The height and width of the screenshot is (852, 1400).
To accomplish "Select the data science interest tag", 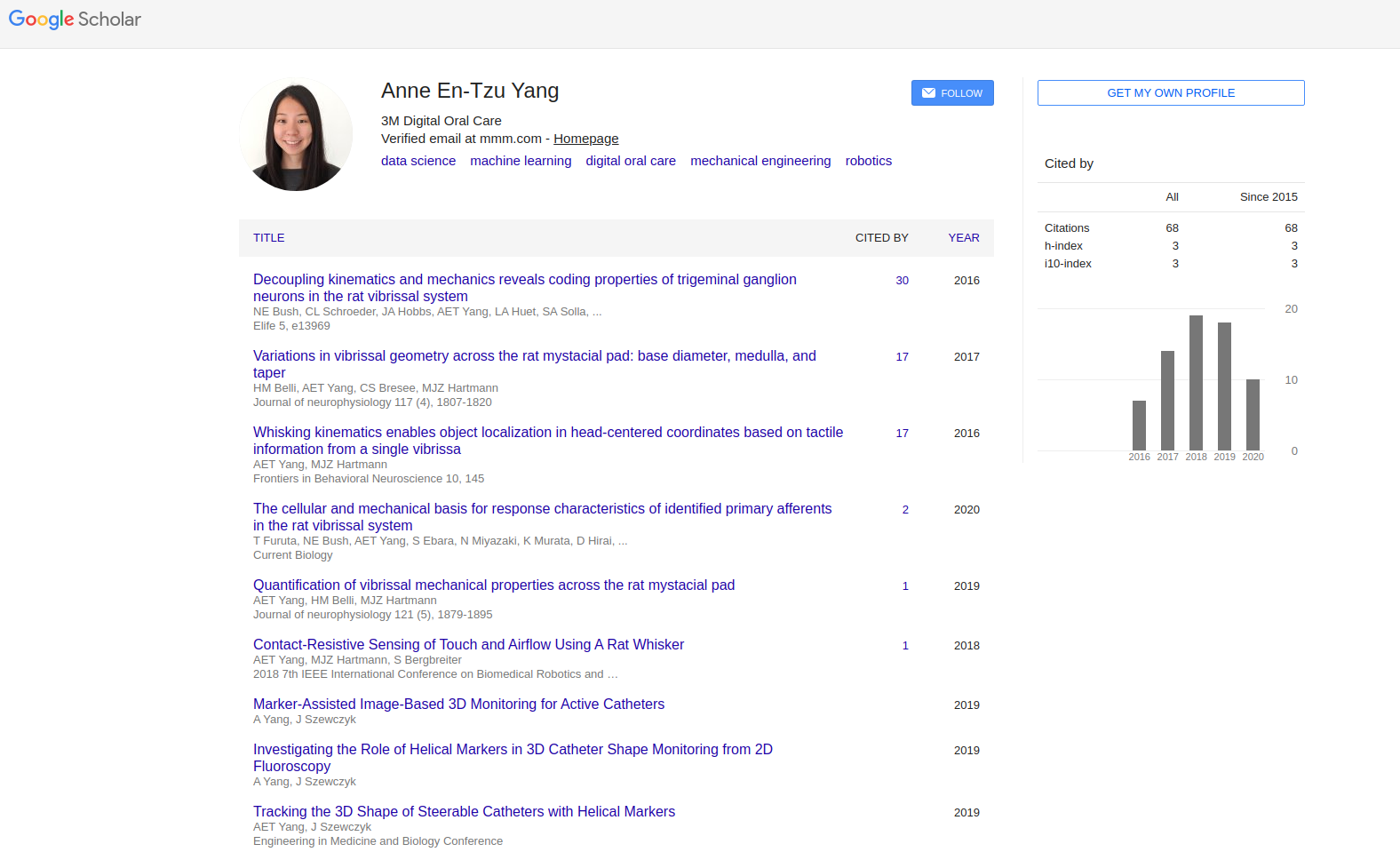I will pyautogui.click(x=418, y=161).
